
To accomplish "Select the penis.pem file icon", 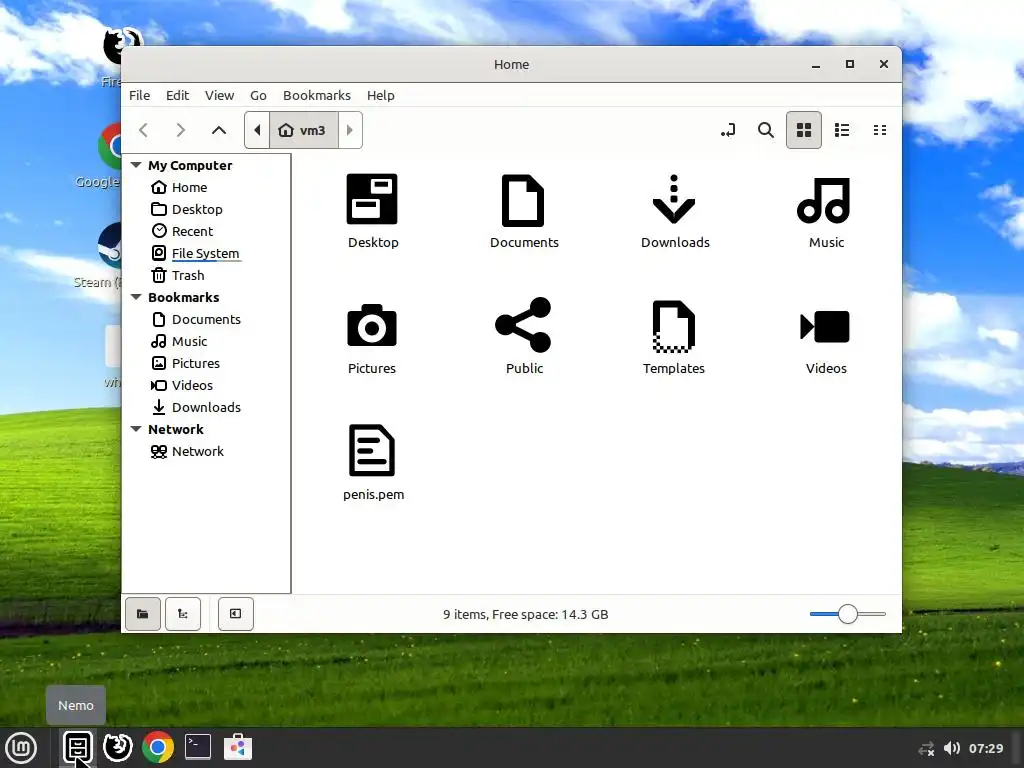I will (x=372, y=450).
